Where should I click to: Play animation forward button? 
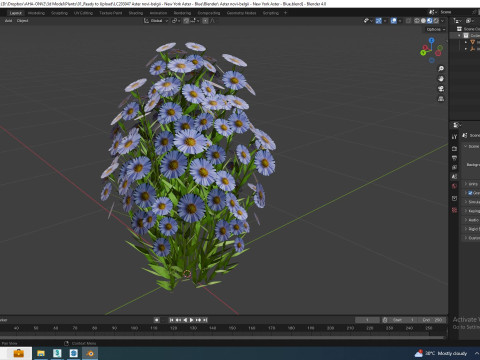192,320
